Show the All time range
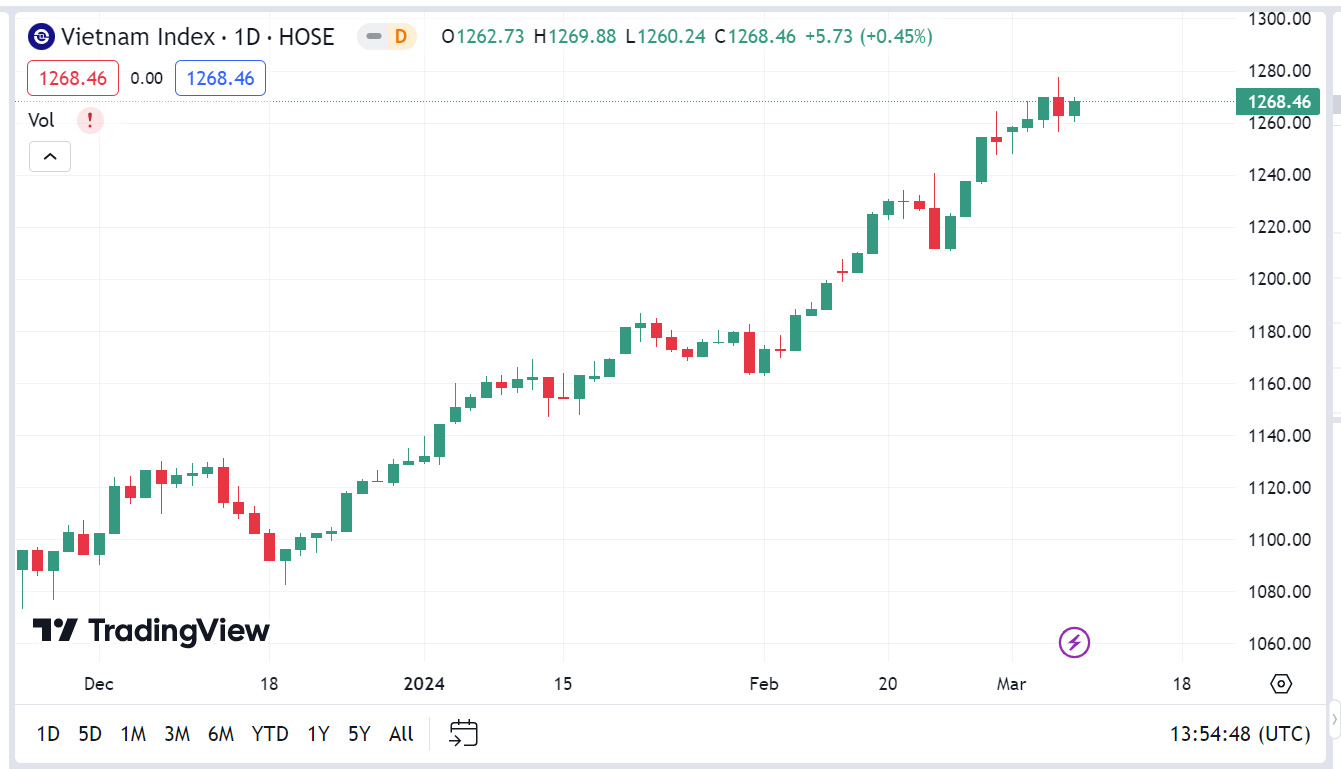 tap(401, 734)
